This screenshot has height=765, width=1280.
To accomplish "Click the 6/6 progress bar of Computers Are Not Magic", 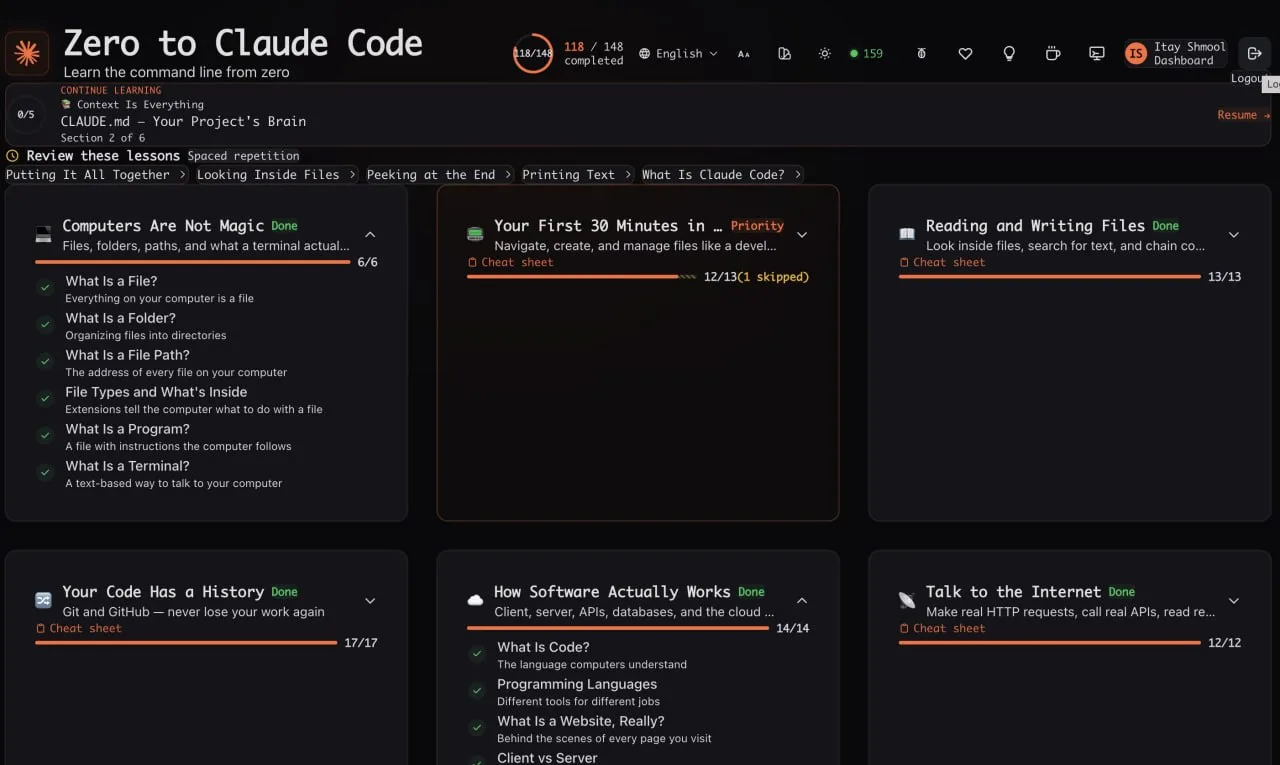I will coord(193,262).
